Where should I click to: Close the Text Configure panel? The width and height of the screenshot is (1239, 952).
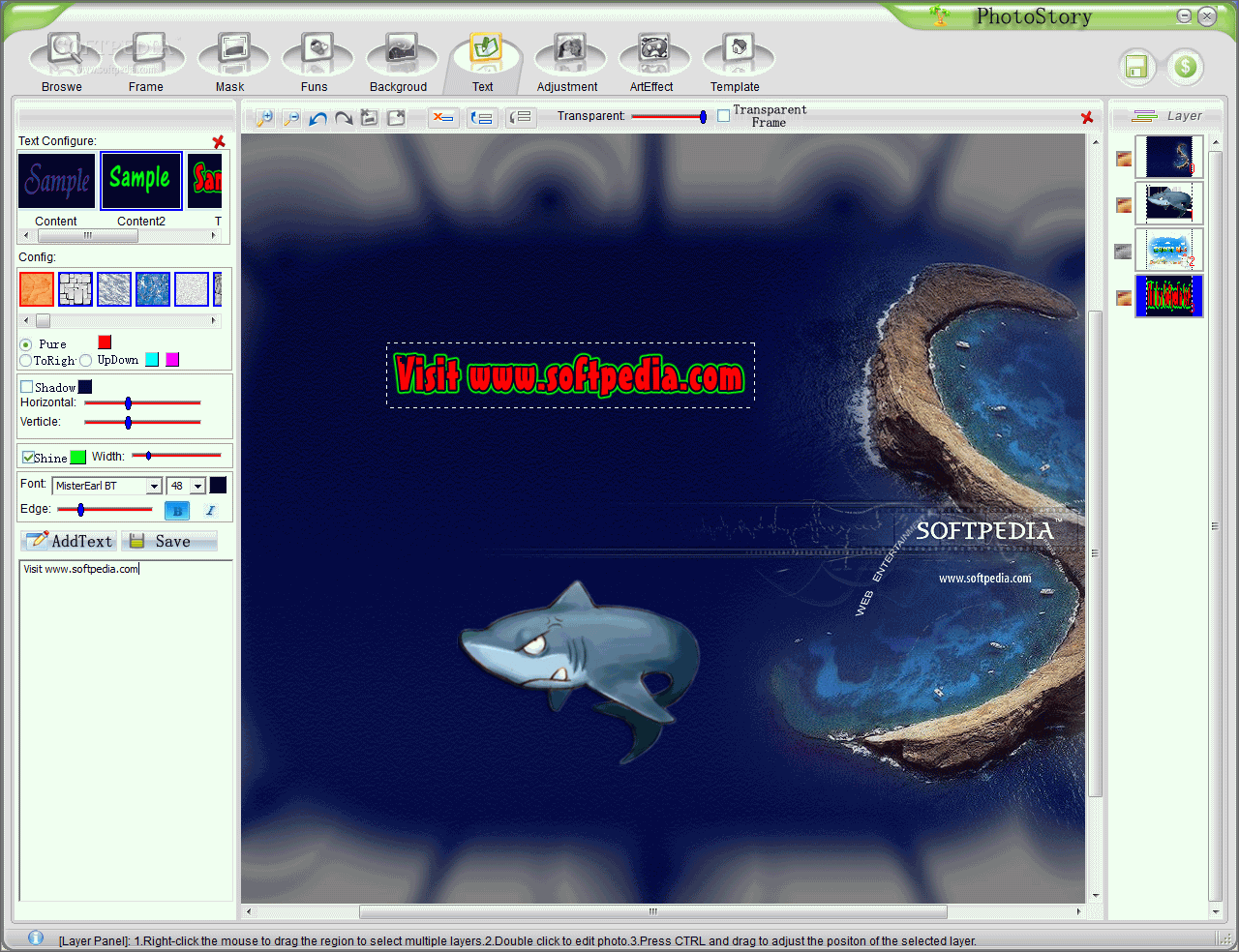tap(219, 141)
